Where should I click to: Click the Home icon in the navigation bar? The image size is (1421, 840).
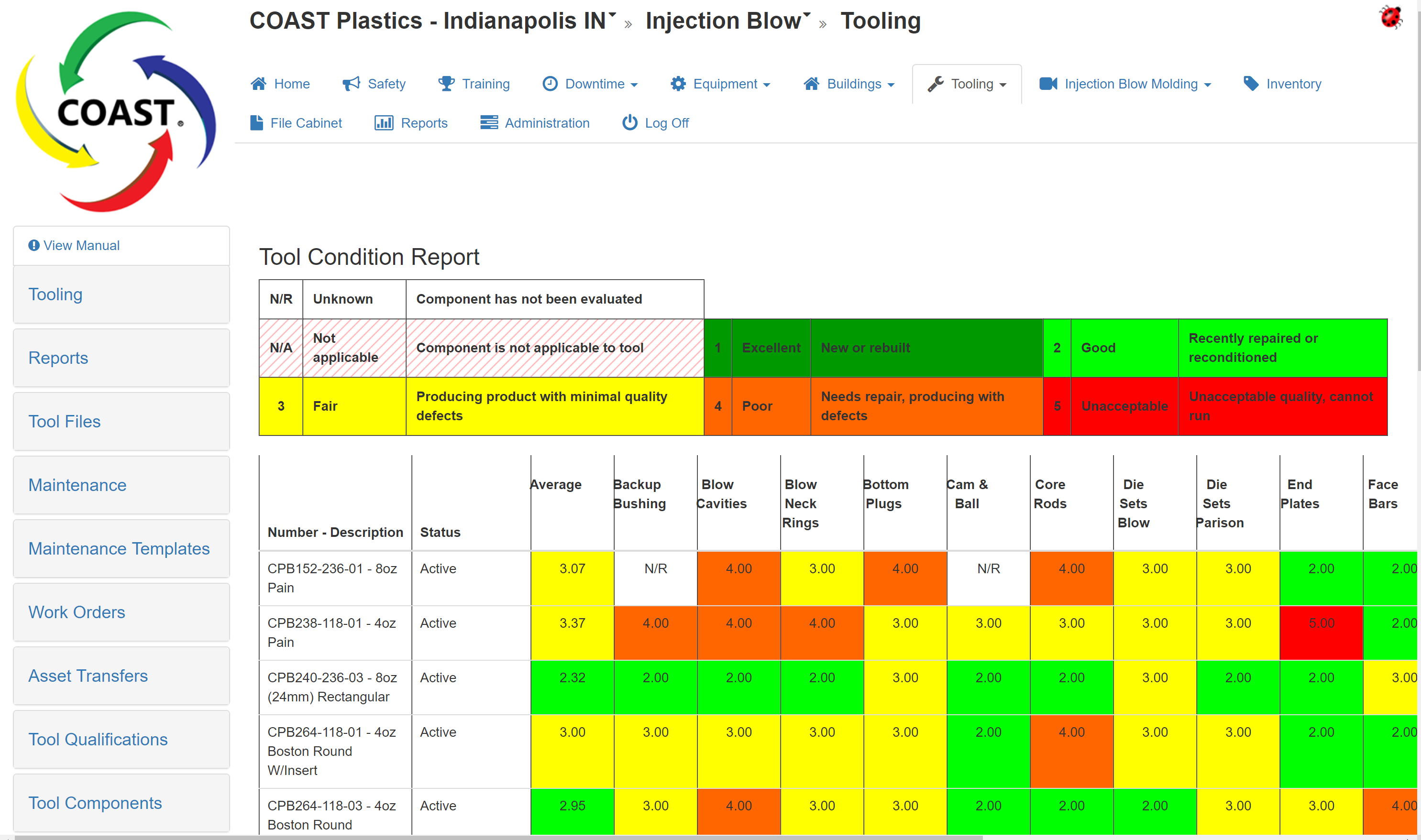(x=259, y=83)
